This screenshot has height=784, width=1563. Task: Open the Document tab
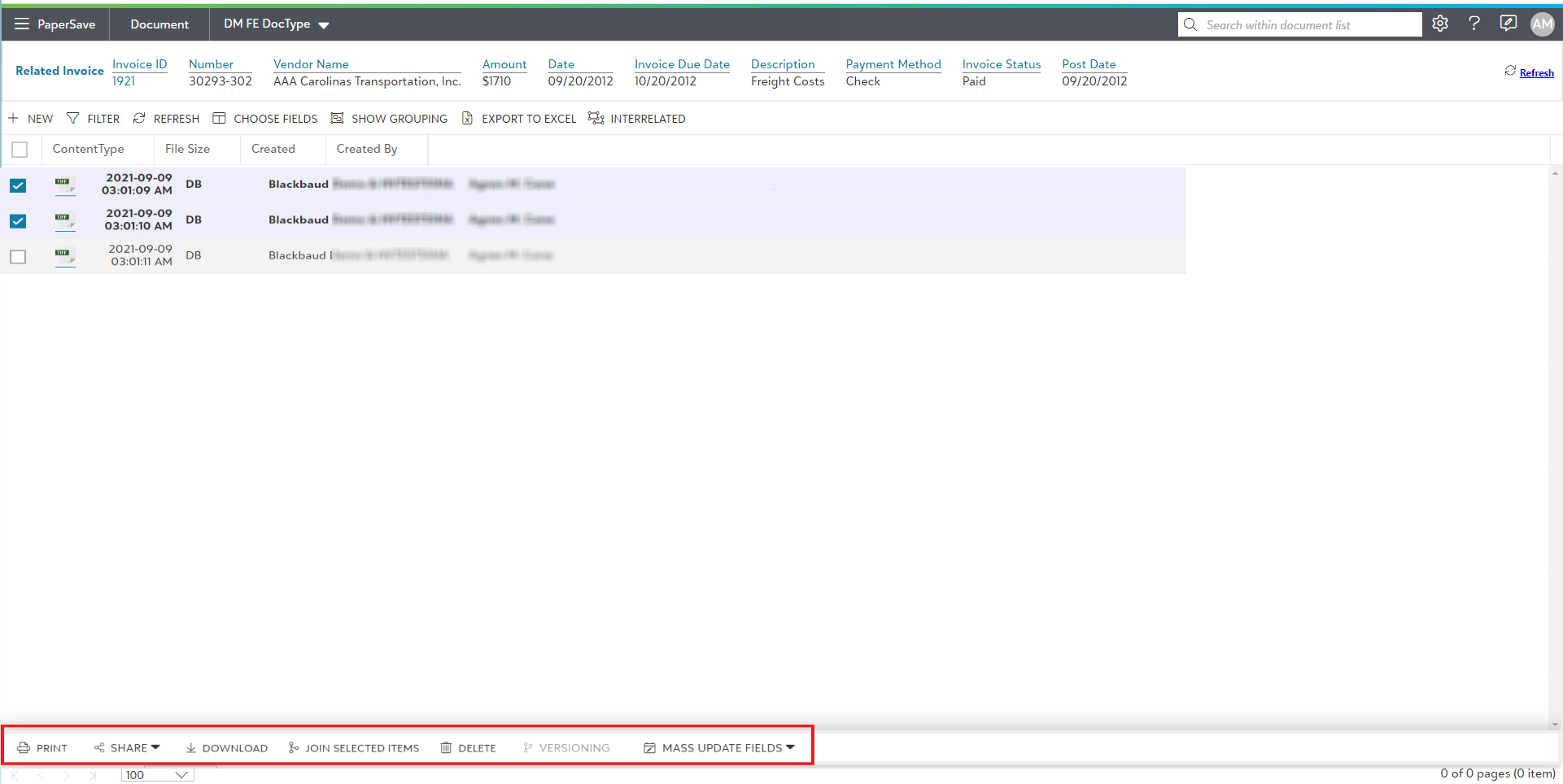pos(159,24)
